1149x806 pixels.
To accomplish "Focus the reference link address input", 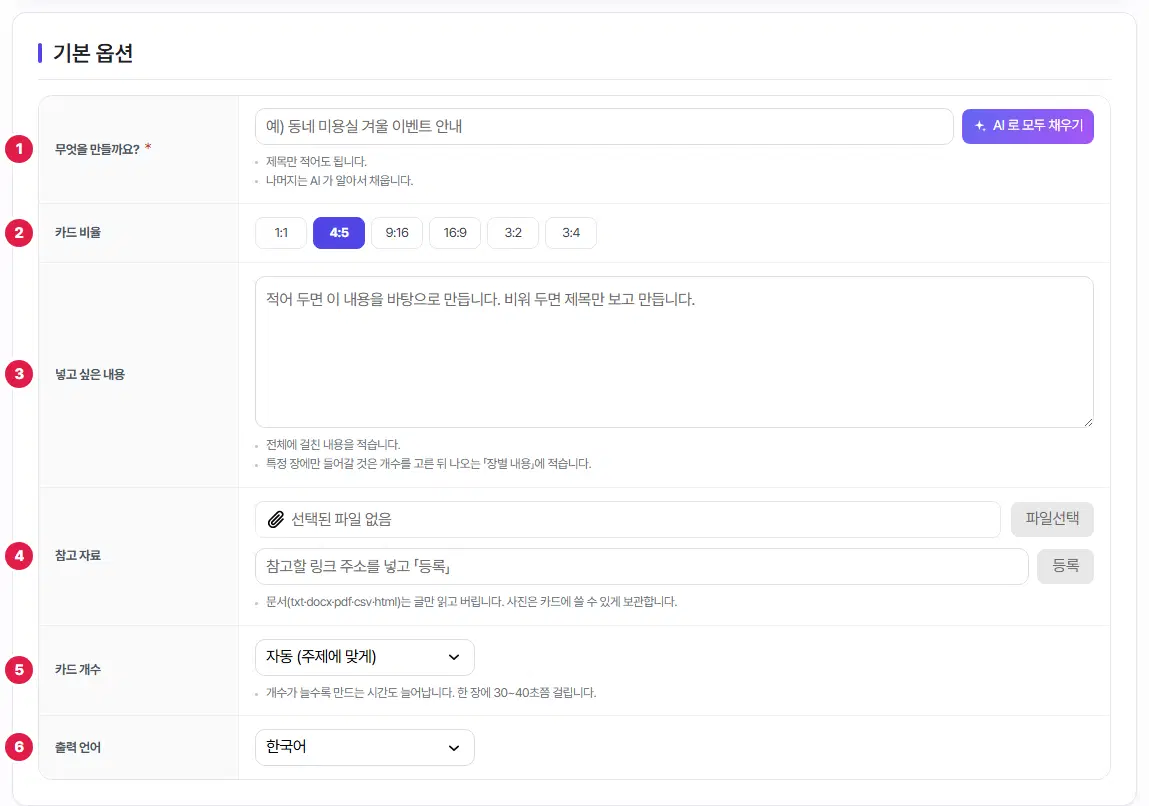I will coord(642,566).
